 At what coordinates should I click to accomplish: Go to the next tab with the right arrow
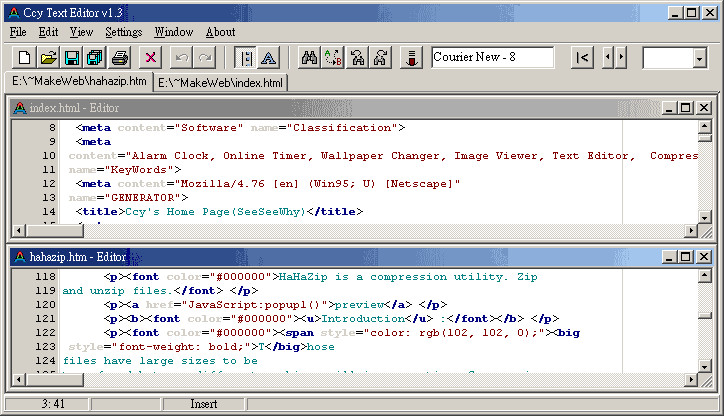tap(621, 58)
